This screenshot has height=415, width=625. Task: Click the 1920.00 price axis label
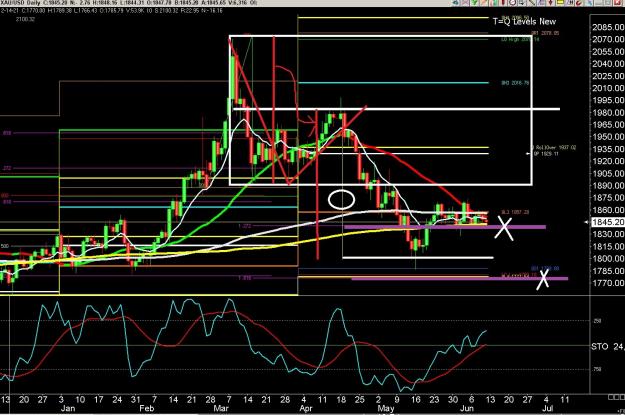point(608,161)
